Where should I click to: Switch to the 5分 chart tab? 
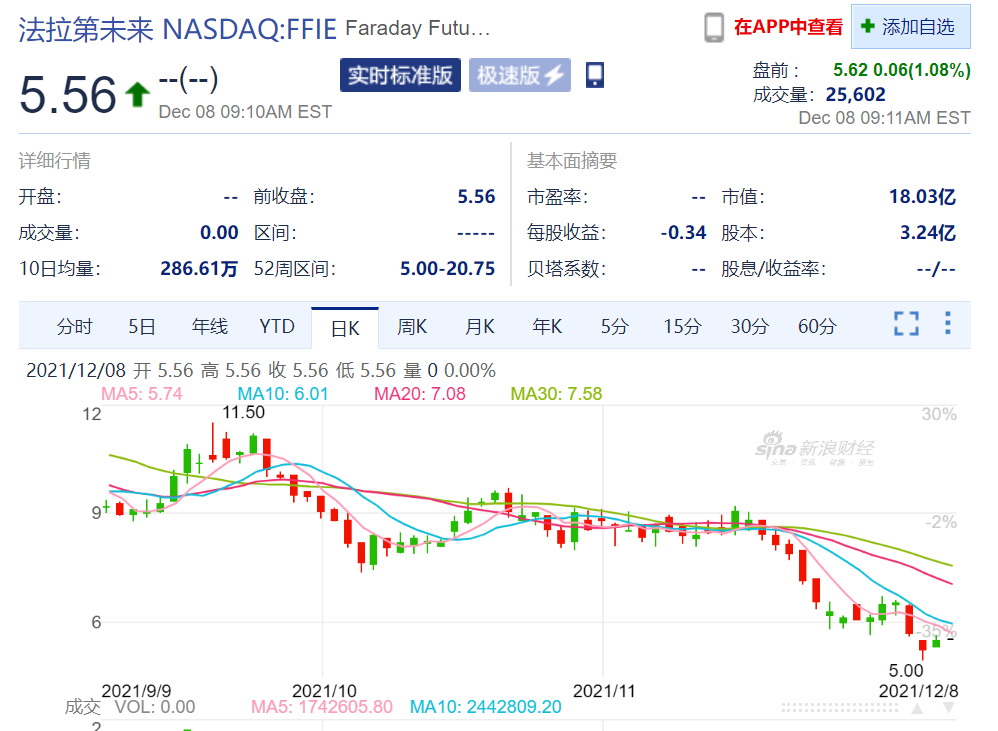pyautogui.click(x=614, y=326)
